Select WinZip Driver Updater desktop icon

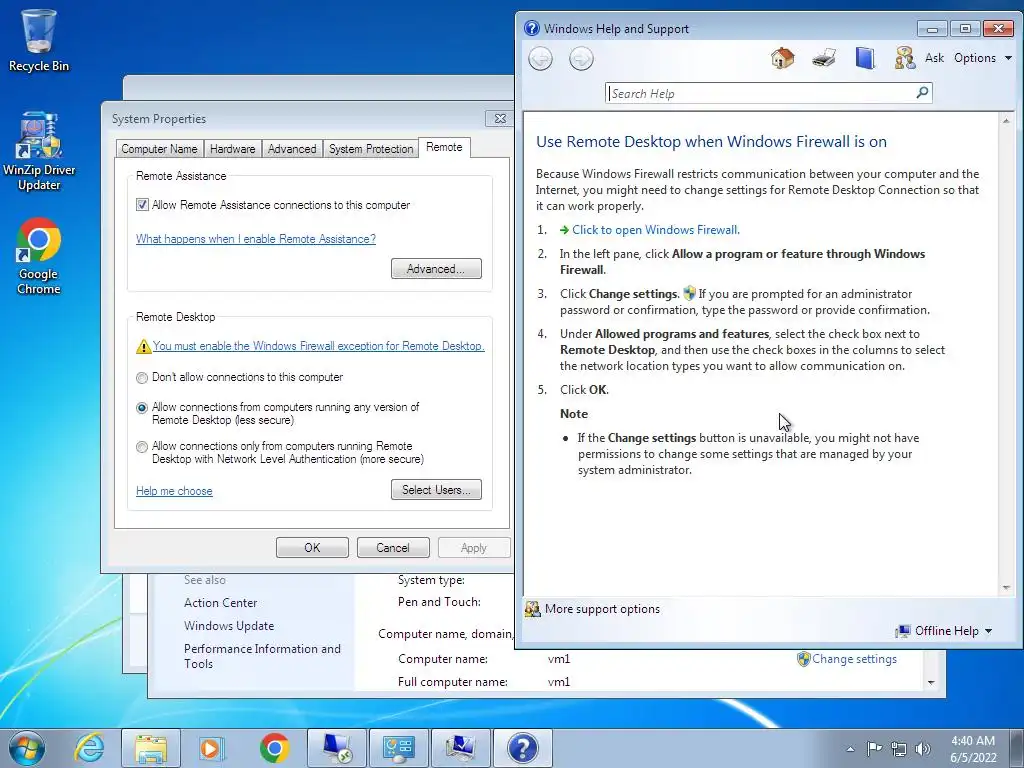coord(39,152)
